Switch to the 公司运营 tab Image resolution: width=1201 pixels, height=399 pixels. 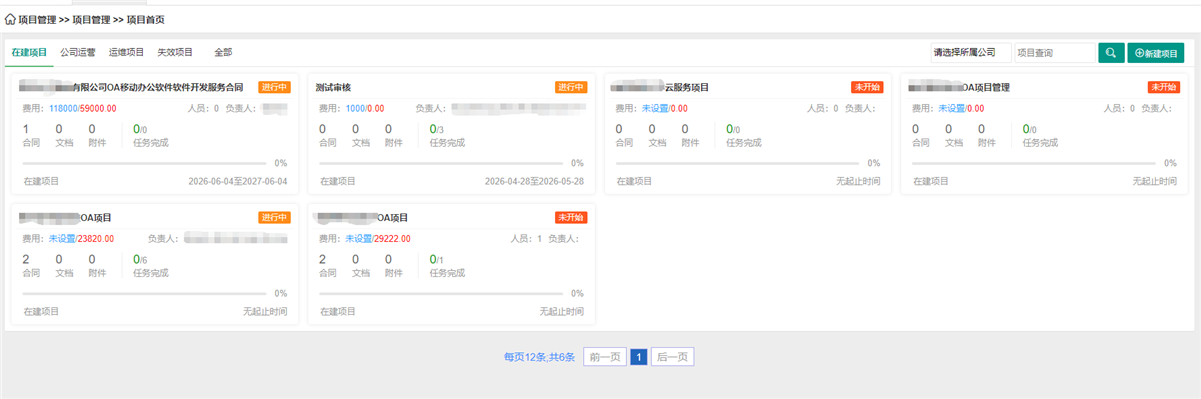78,52
